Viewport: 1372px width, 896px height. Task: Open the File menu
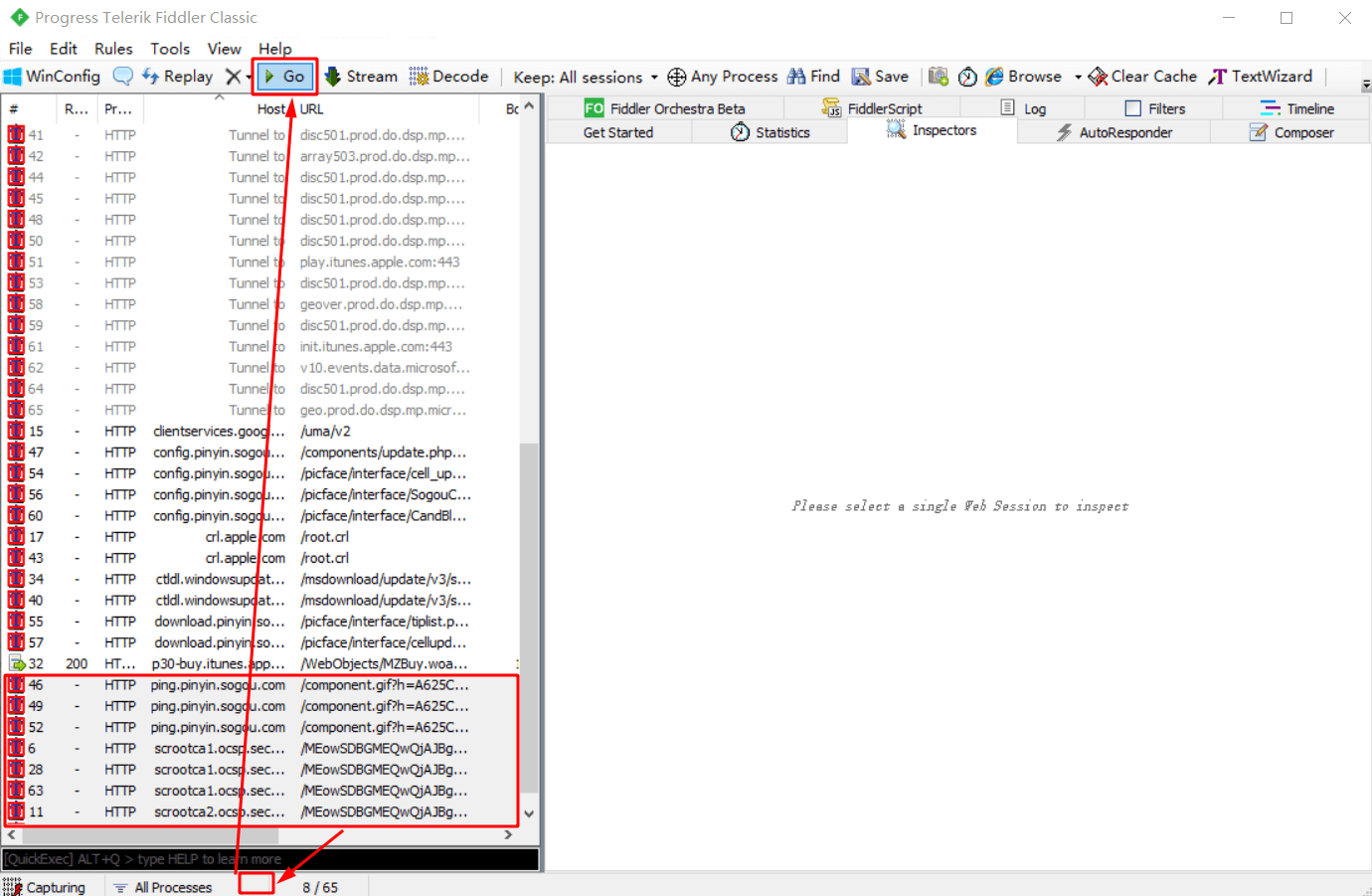[20, 49]
